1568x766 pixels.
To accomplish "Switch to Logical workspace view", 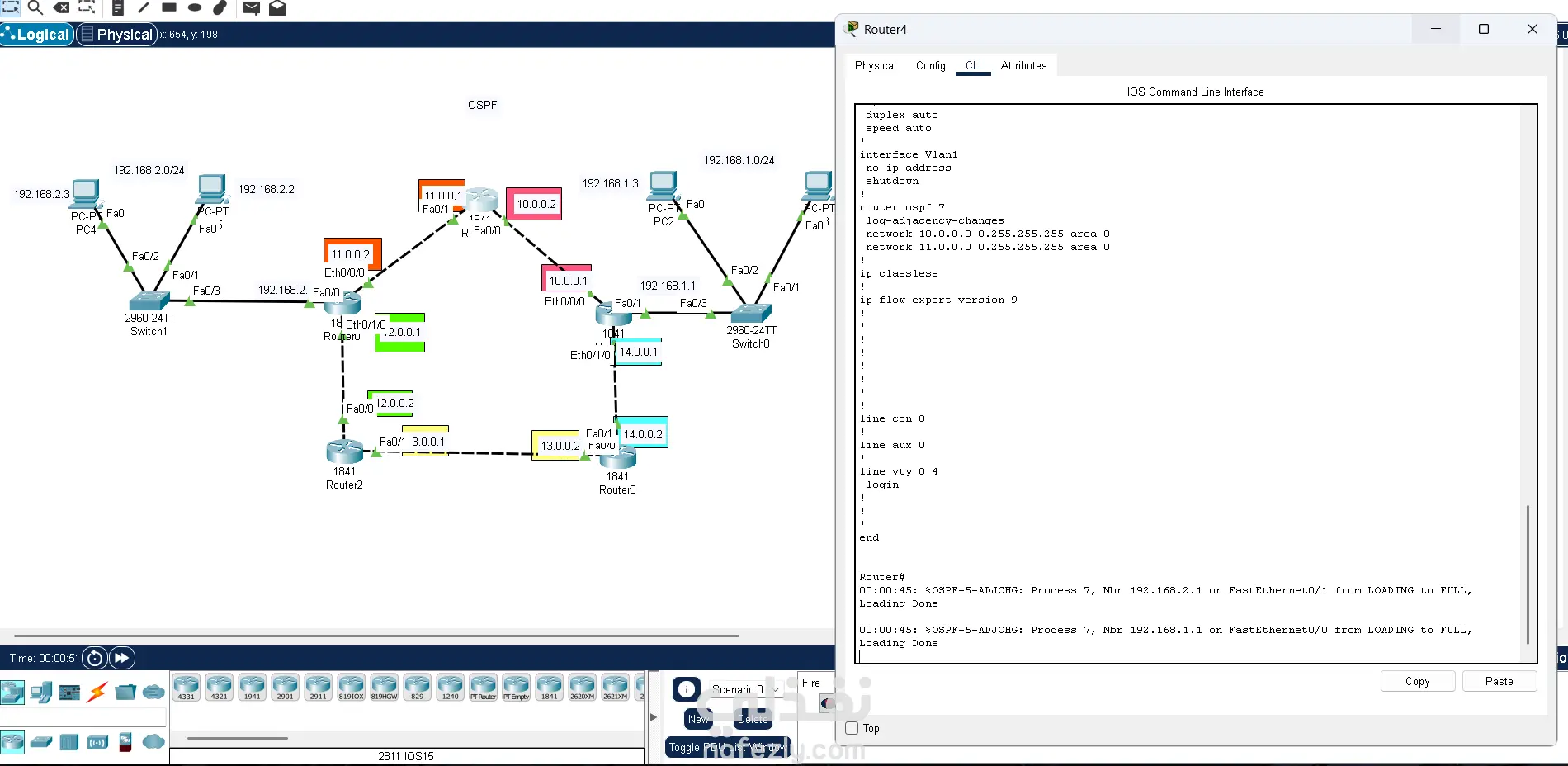I will tap(37, 35).
